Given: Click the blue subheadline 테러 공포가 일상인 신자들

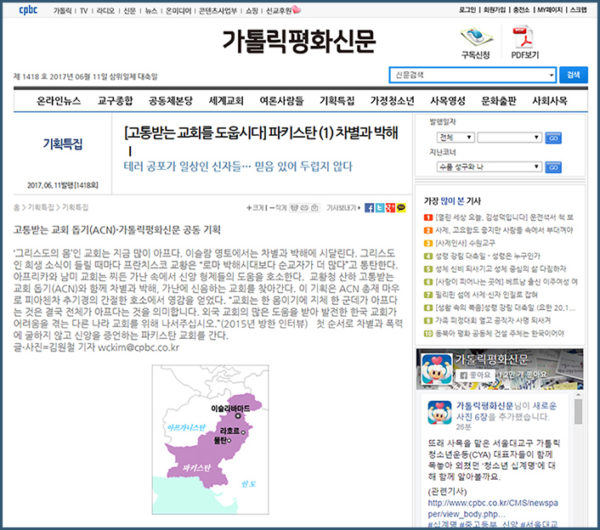Looking at the screenshot, I should click(238, 166).
